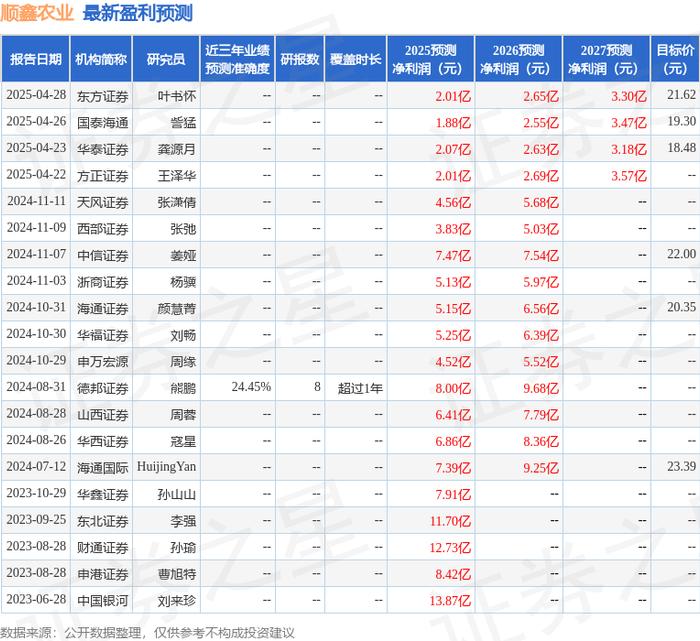Select the 浙商证券 institution cell

(103, 282)
